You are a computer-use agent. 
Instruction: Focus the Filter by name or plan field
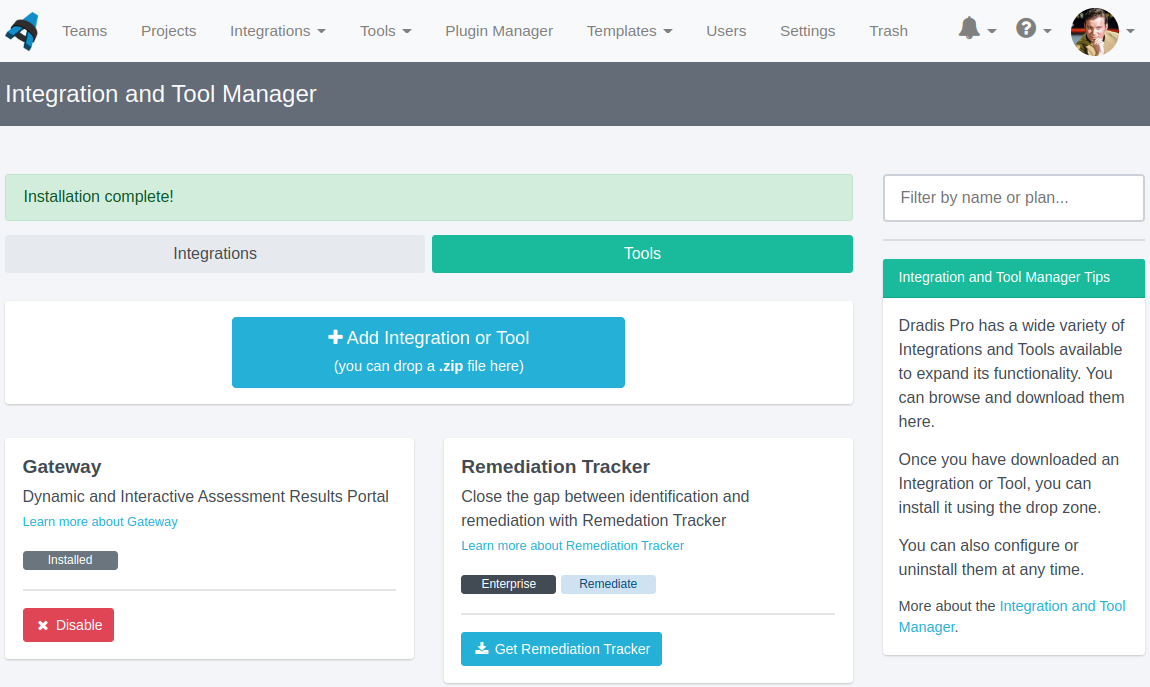[1014, 198]
